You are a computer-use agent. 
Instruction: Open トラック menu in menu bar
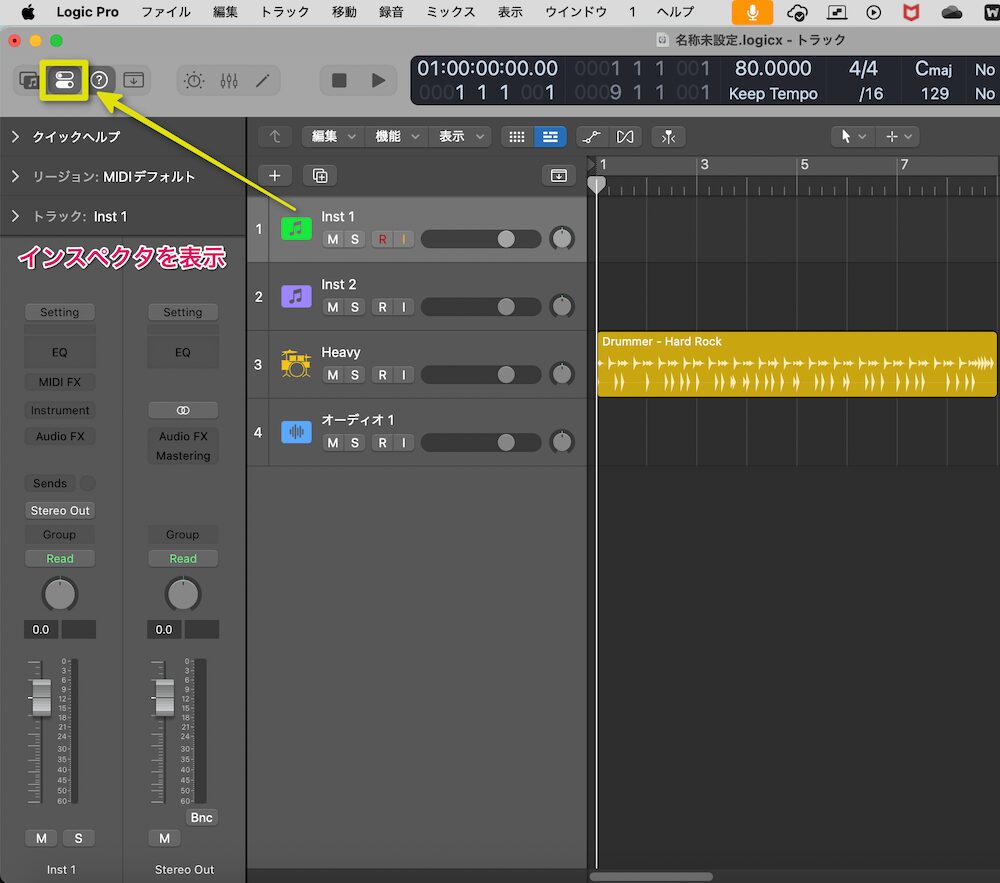284,12
